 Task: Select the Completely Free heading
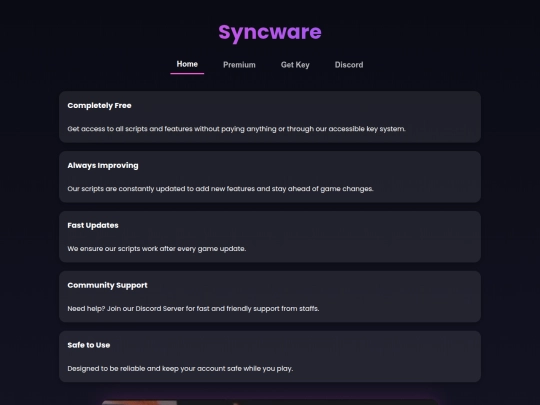pos(99,106)
